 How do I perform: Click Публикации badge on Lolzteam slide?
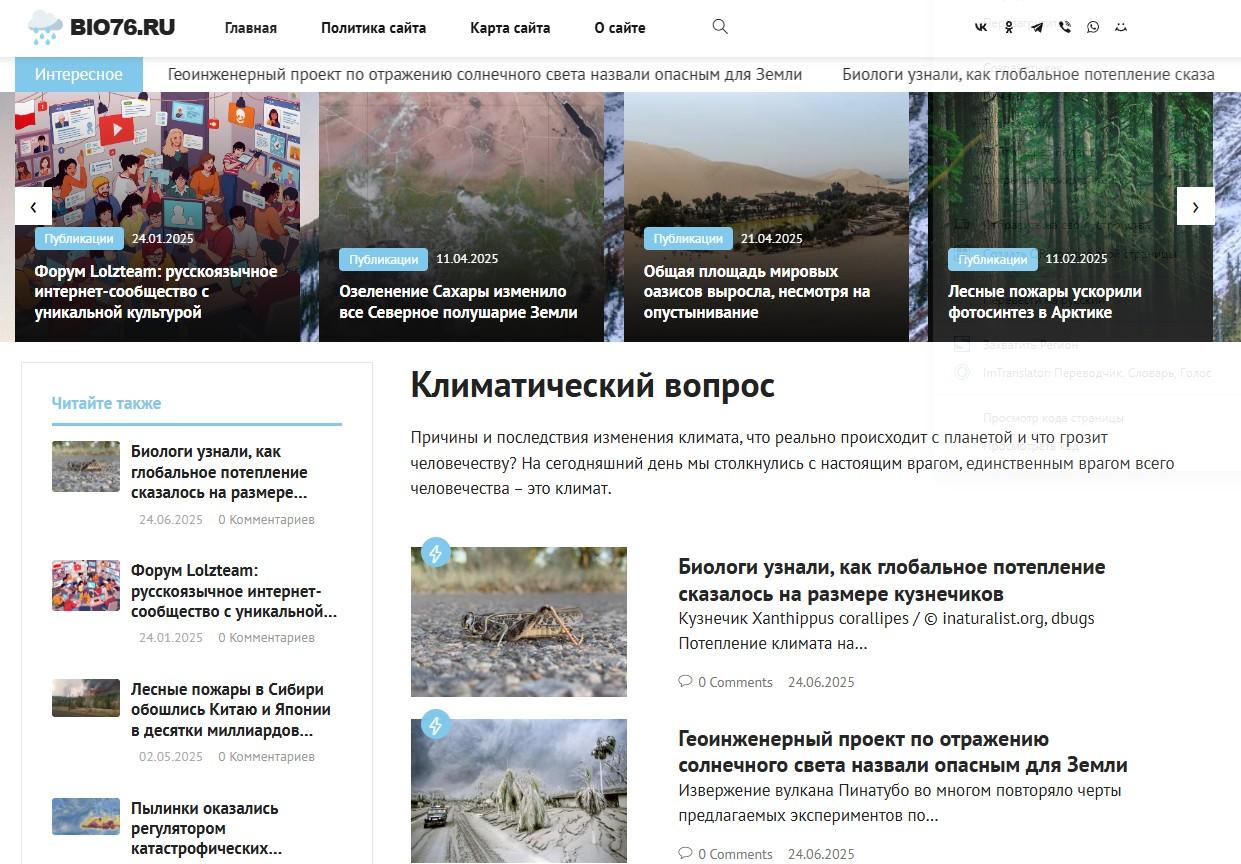coord(79,239)
